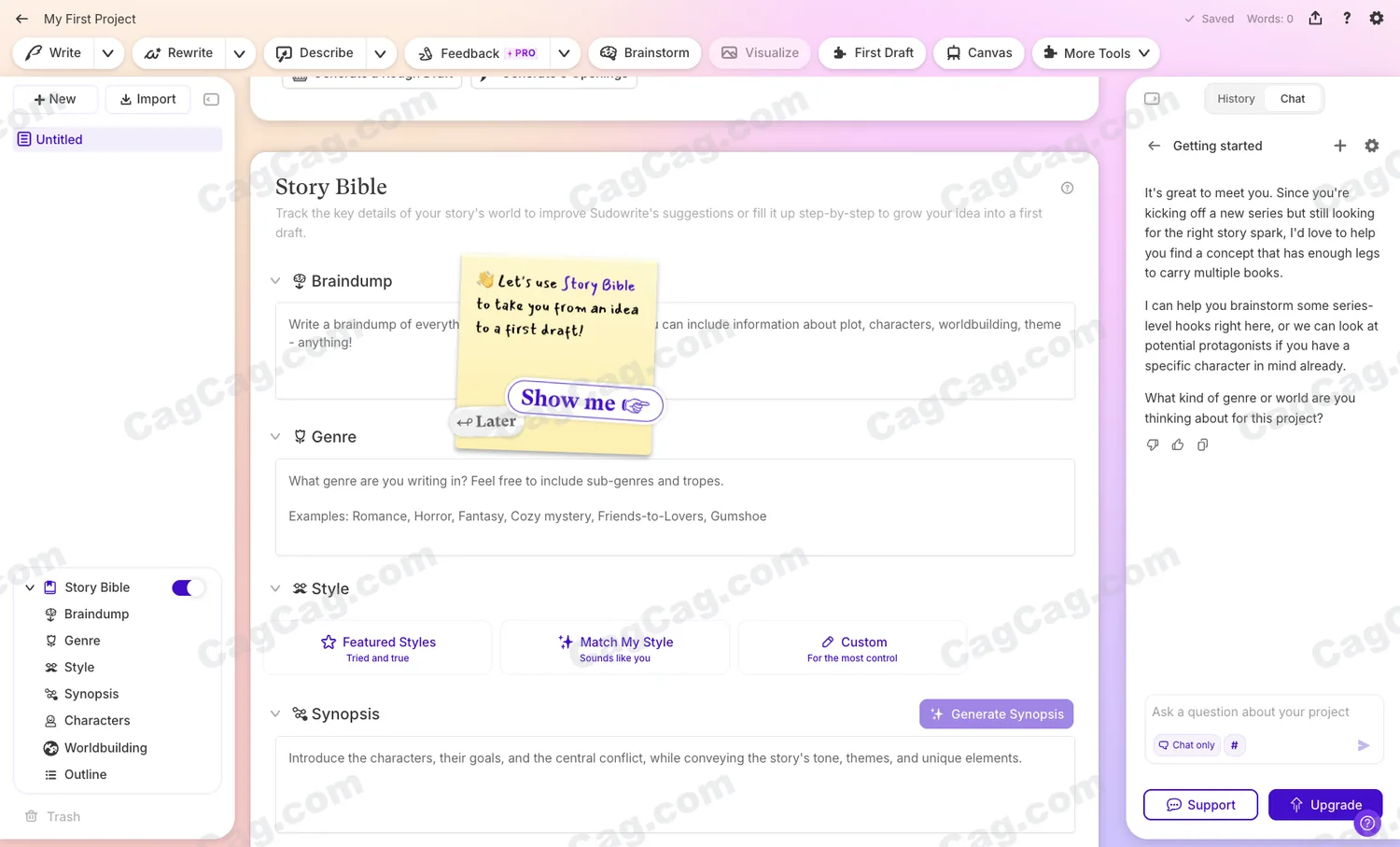Click into the Genre text box
Viewport: 1400px width, 847px height.
[x=675, y=508]
